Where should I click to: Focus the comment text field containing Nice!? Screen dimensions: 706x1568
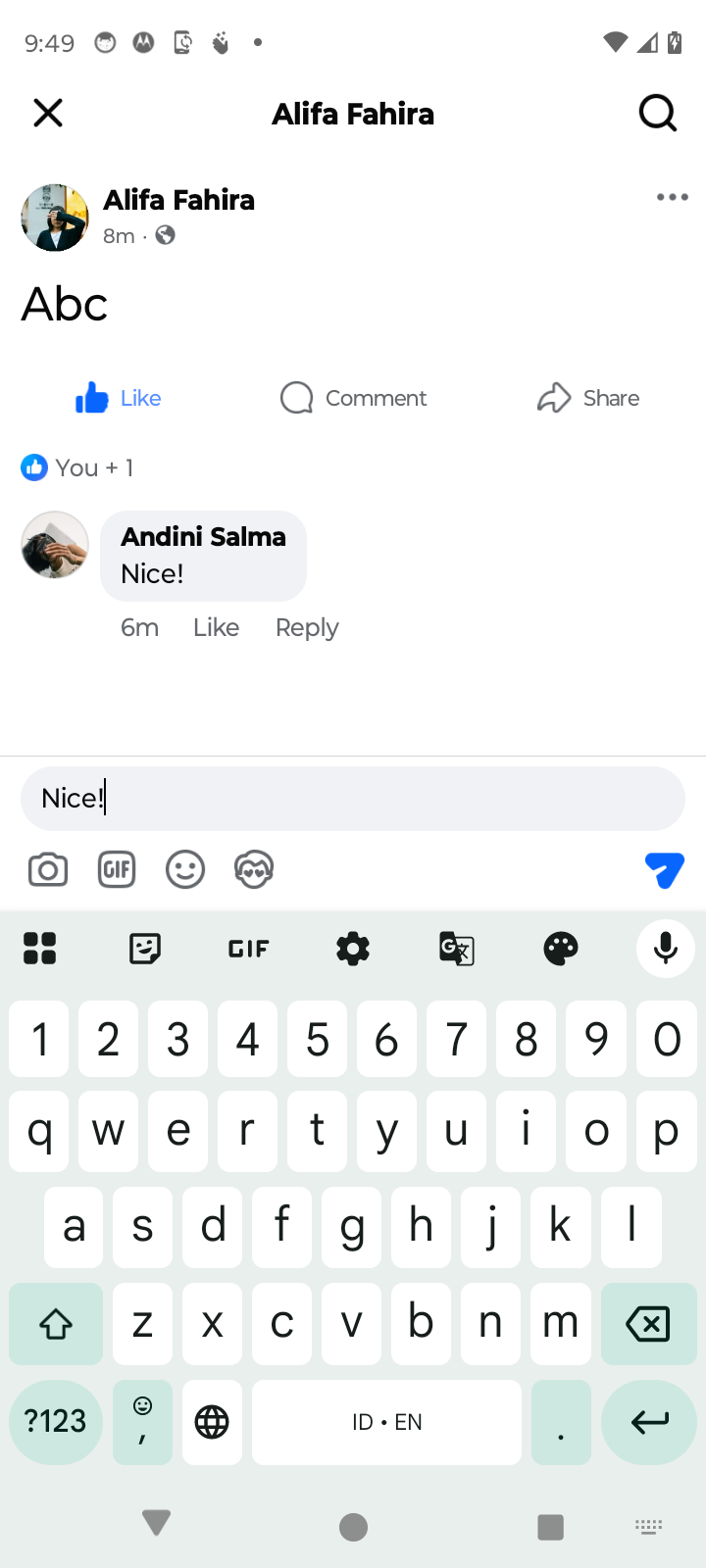353,799
